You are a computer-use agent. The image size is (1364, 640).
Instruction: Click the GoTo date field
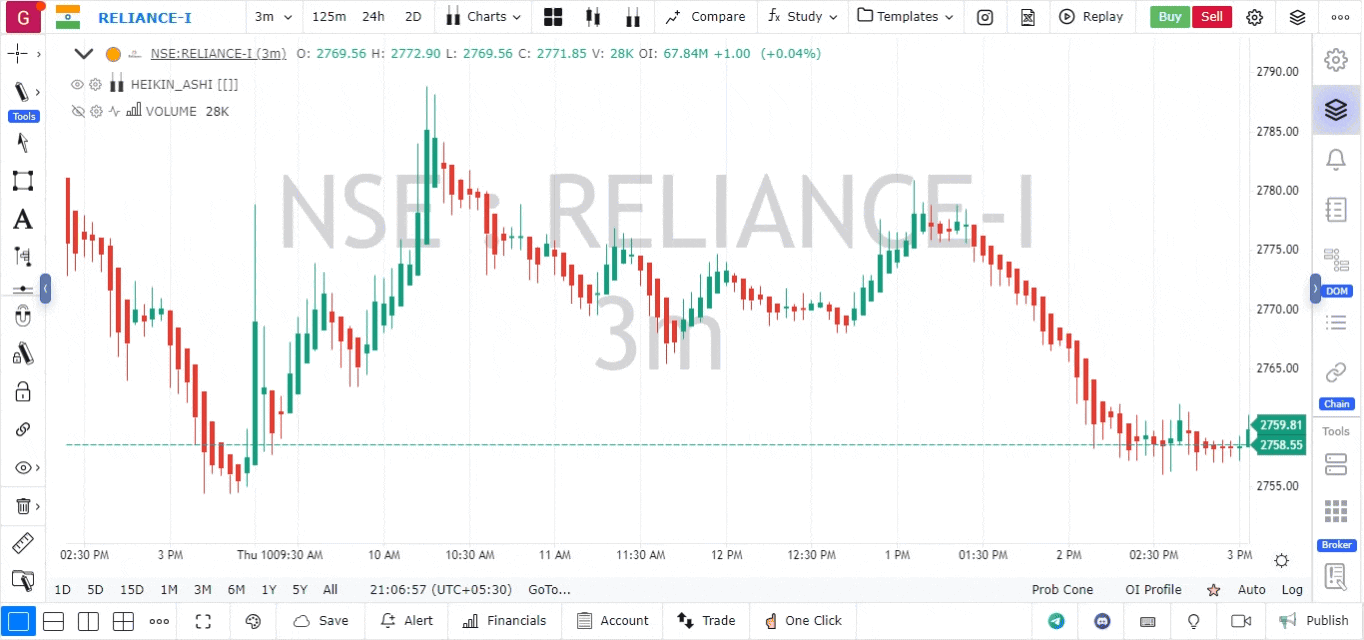point(549,590)
